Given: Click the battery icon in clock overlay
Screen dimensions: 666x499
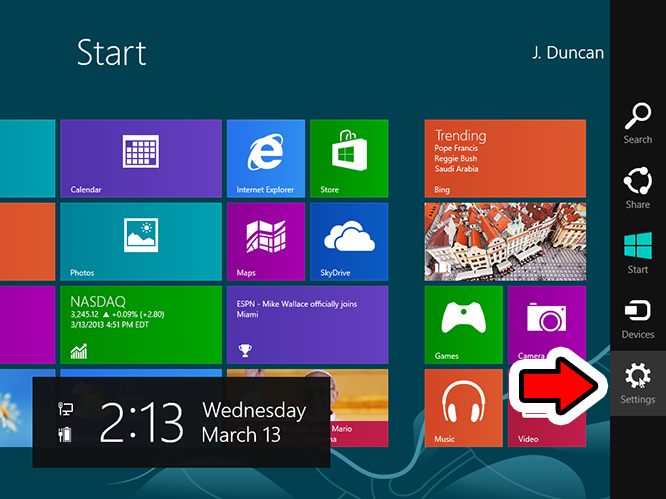Looking at the screenshot, I should (65, 434).
